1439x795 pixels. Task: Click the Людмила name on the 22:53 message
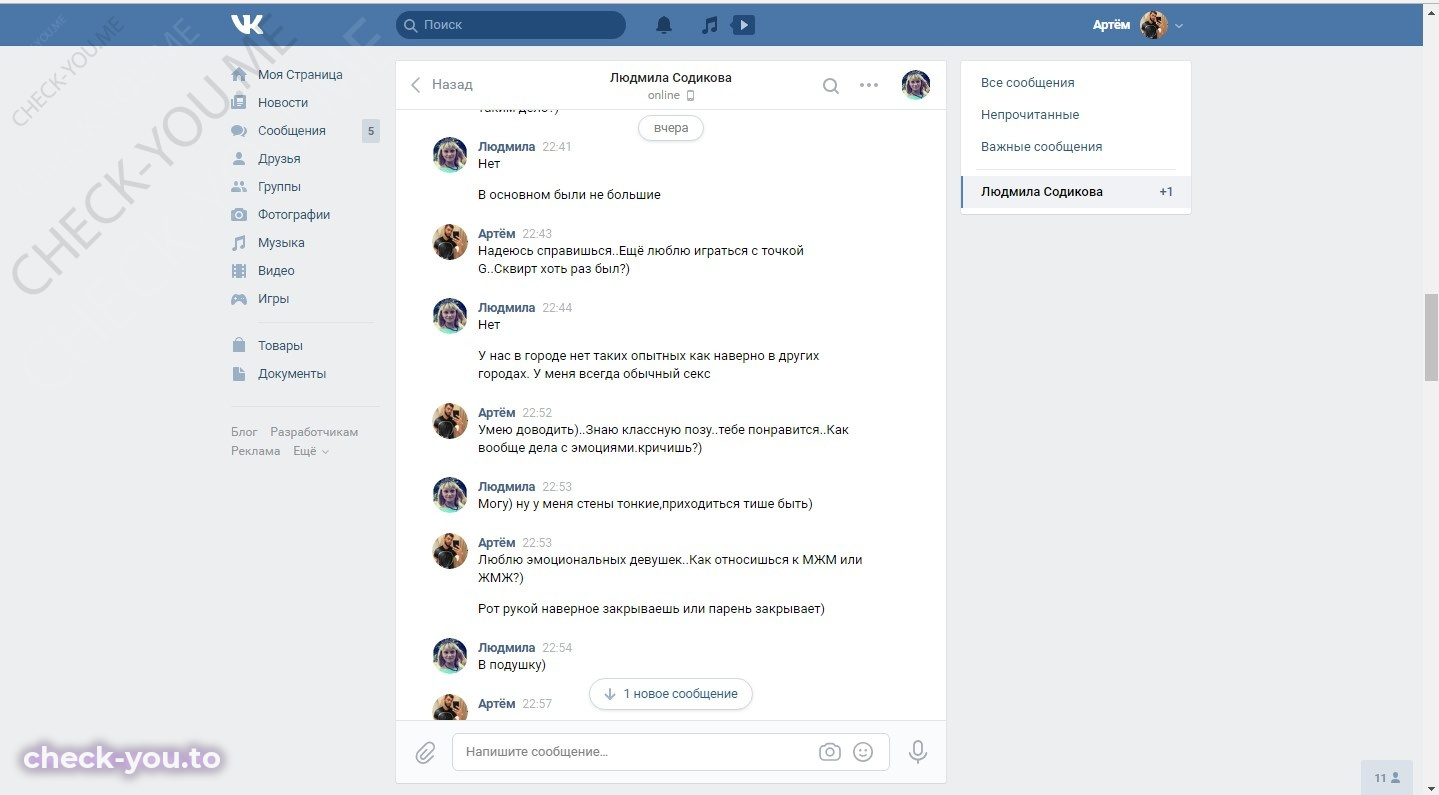tap(506, 487)
